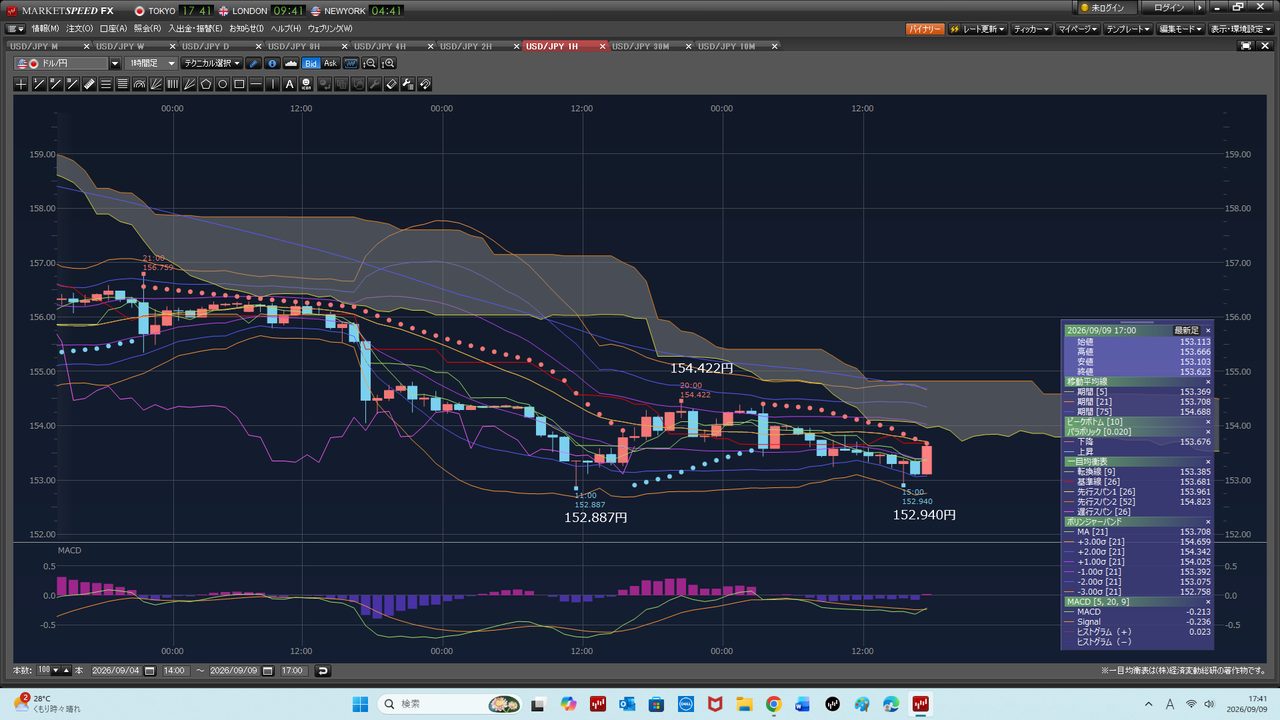Pick the ruler measurement tool
This screenshot has height=720, width=1280.
click(89, 84)
